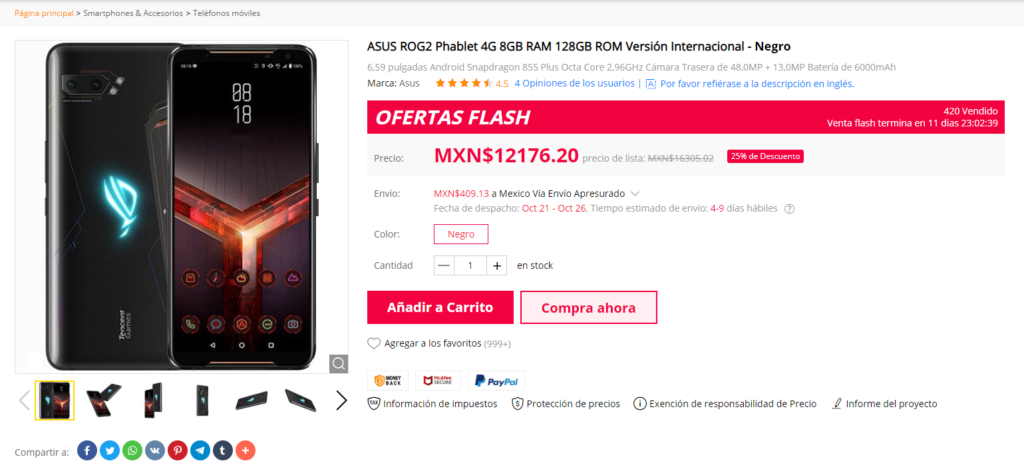Click the Tumblr share icon
The image size is (1024, 475).
tap(223, 450)
